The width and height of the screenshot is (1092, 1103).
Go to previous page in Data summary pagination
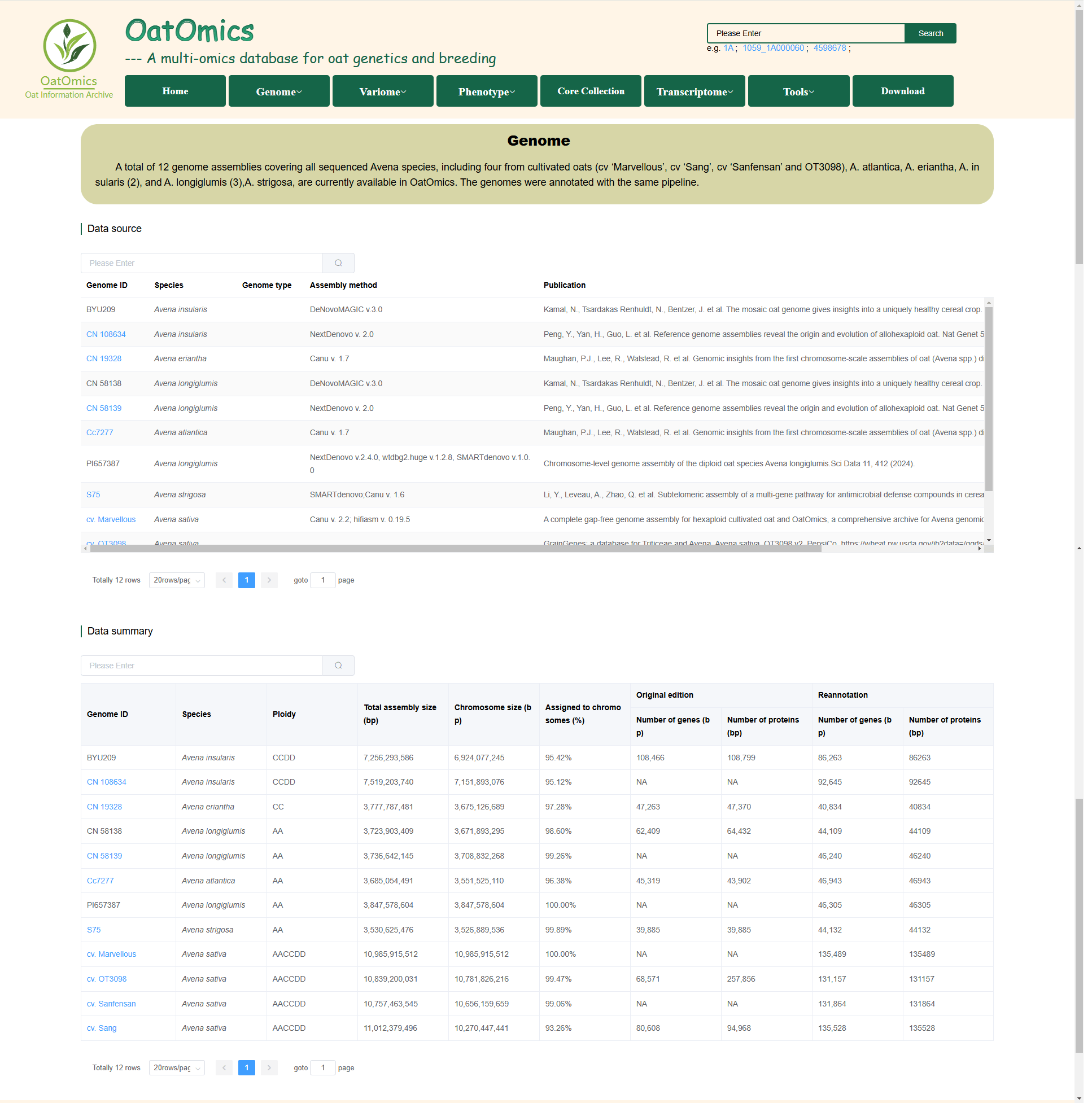tap(224, 1067)
